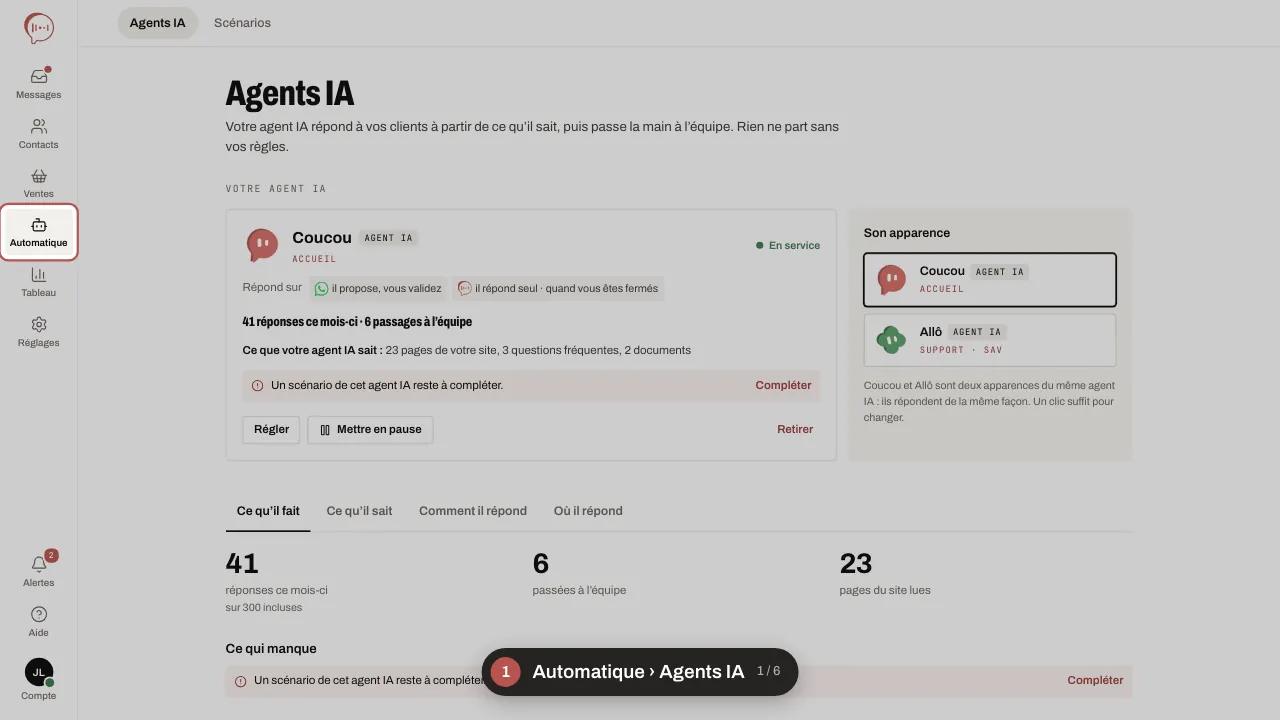Select the "Ce qu'il sait" tab
Image resolution: width=1280 pixels, height=720 pixels.
click(x=359, y=511)
